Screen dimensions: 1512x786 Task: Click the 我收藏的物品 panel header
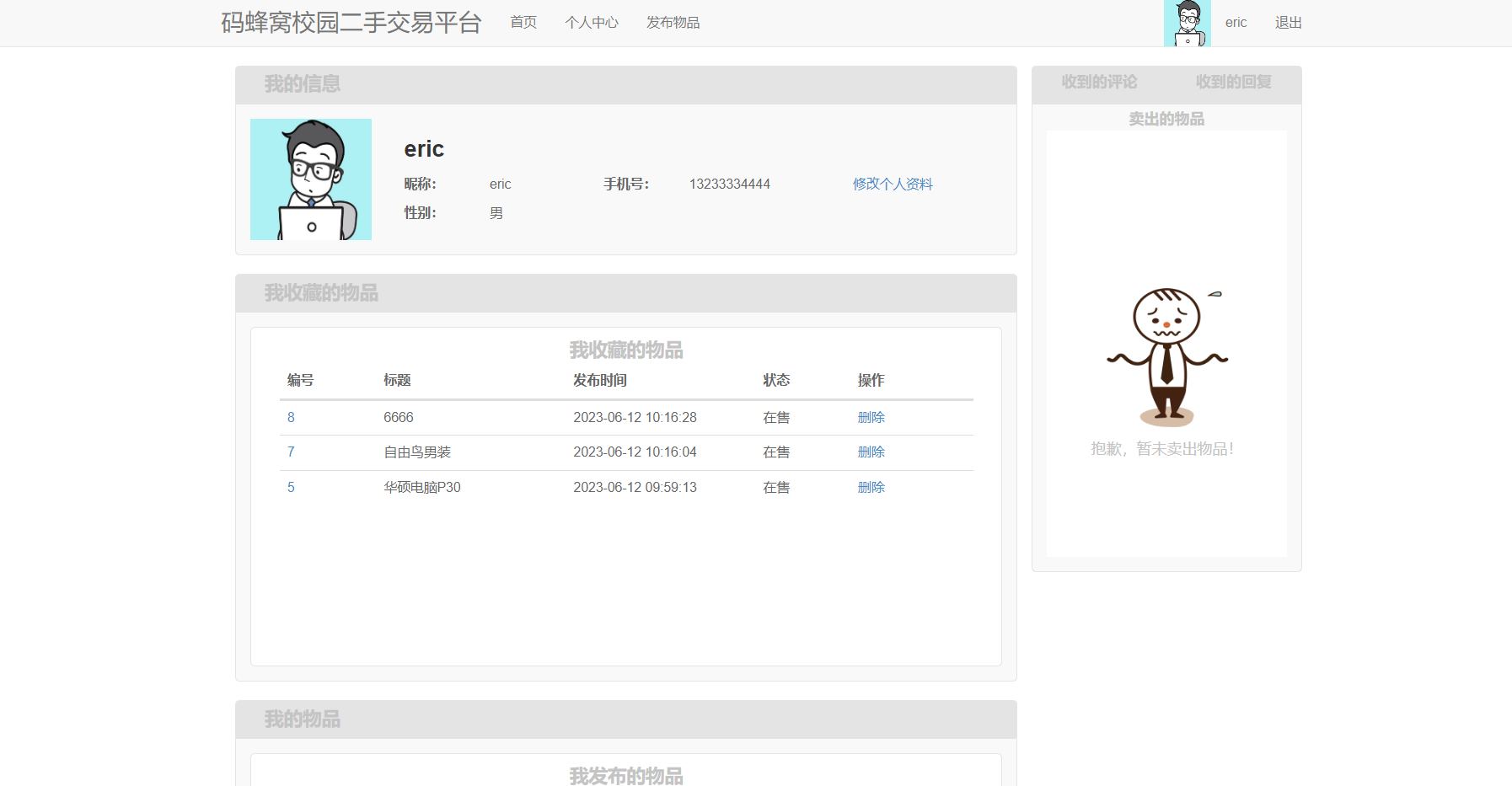pos(321,293)
